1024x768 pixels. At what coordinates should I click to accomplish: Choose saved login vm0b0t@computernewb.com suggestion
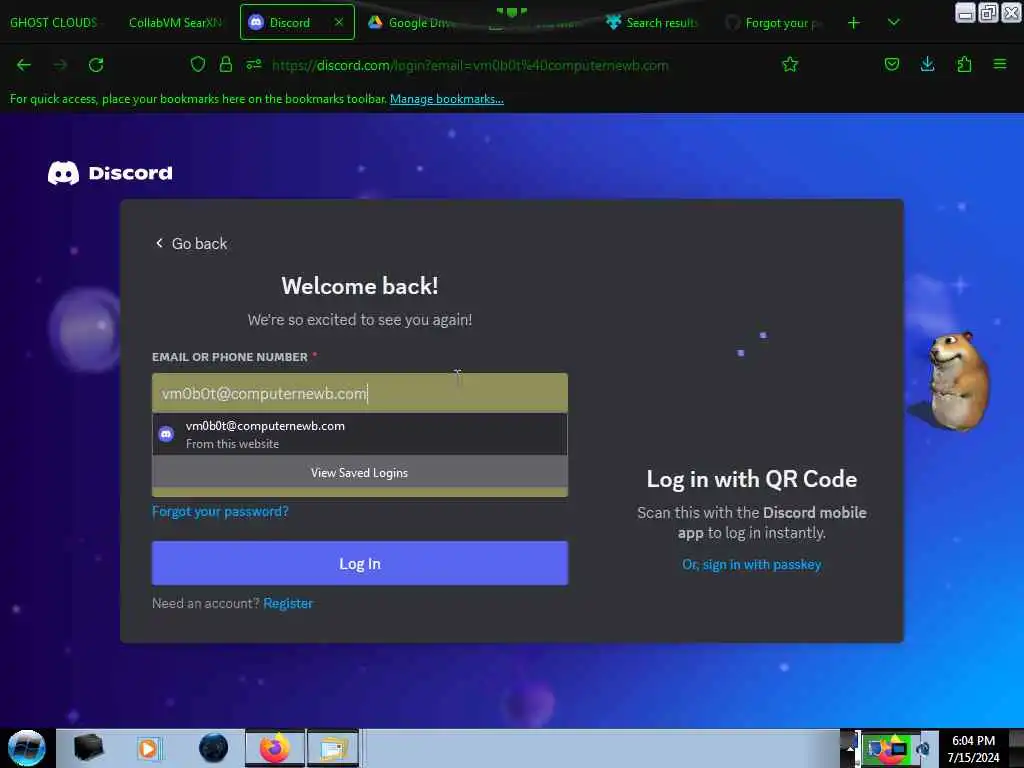click(360, 434)
